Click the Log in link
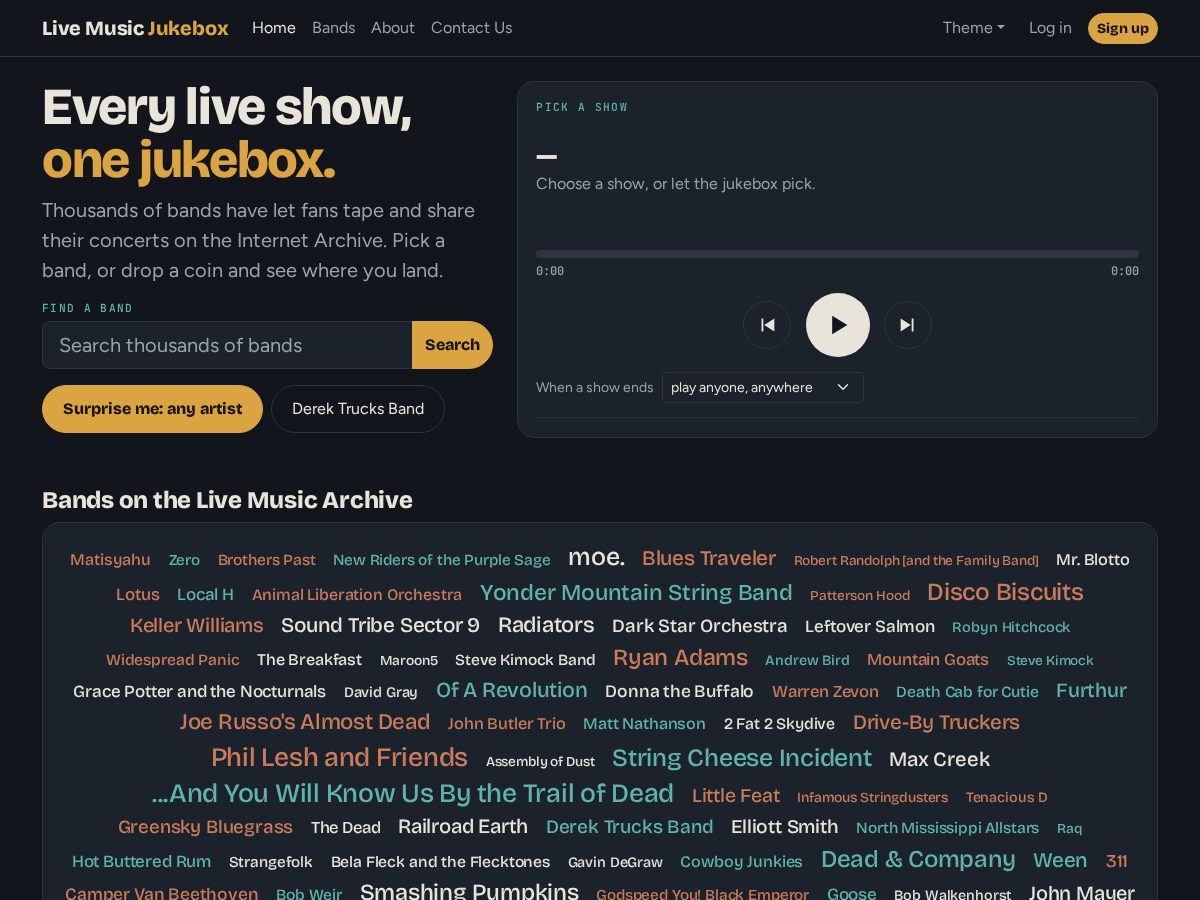The width and height of the screenshot is (1200, 900). point(1050,28)
